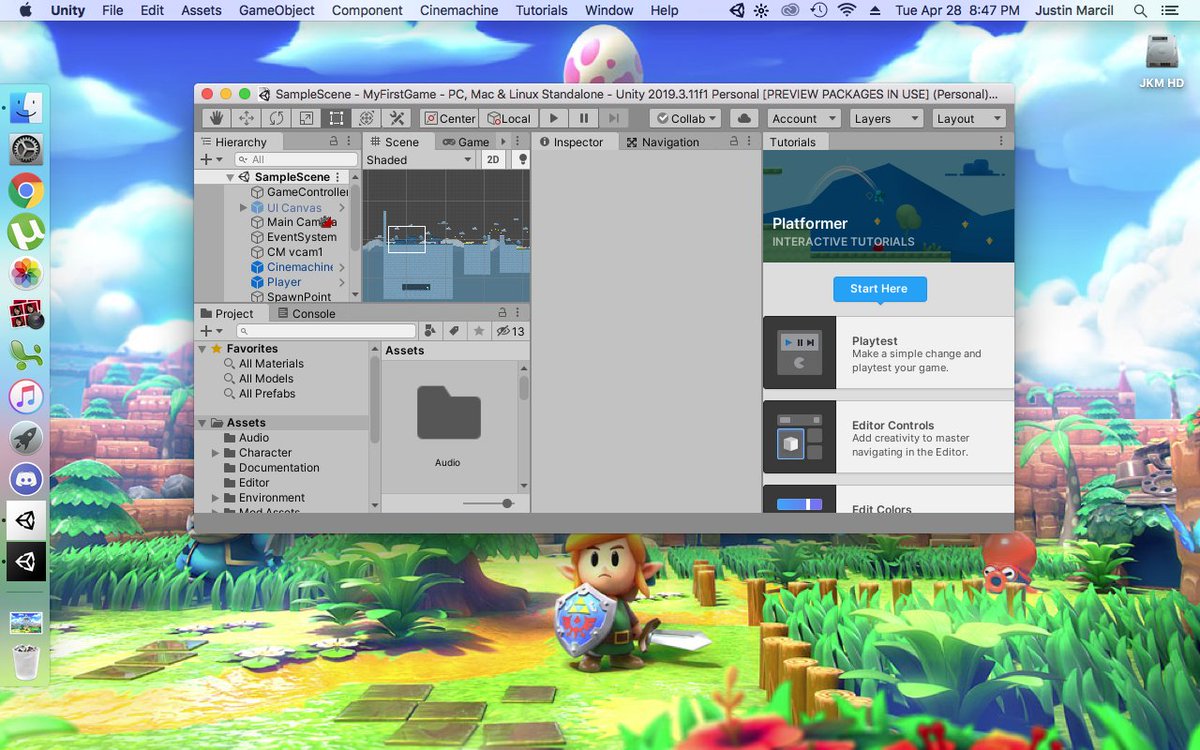Screen dimensions: 1200x750
Task: Select the Transform tool
Action: pos(366,118)
